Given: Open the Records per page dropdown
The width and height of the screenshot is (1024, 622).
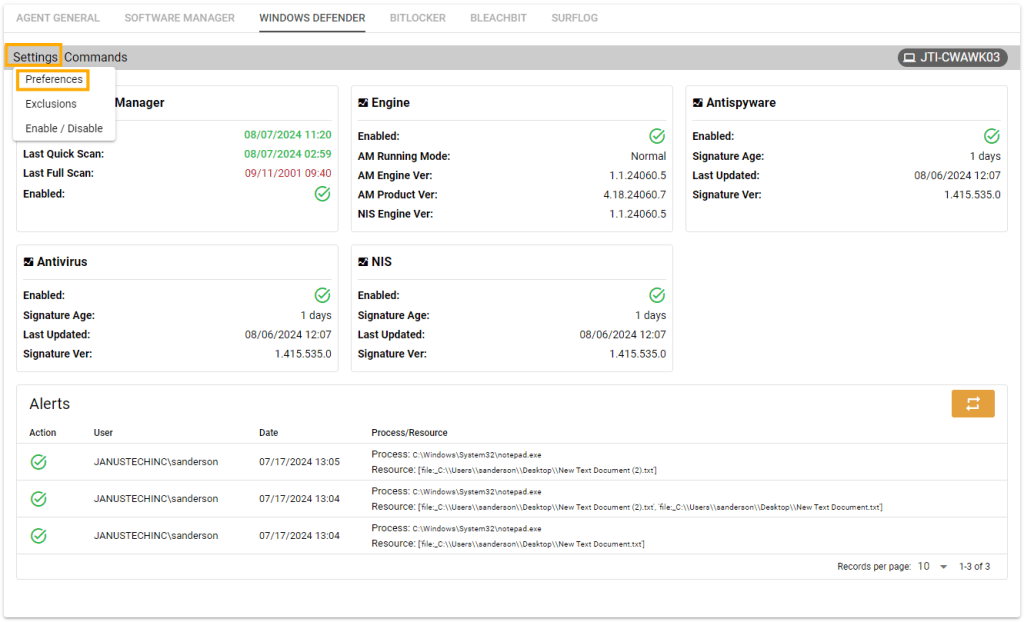Looking at the screenshot, I should (x=932, y=566).
